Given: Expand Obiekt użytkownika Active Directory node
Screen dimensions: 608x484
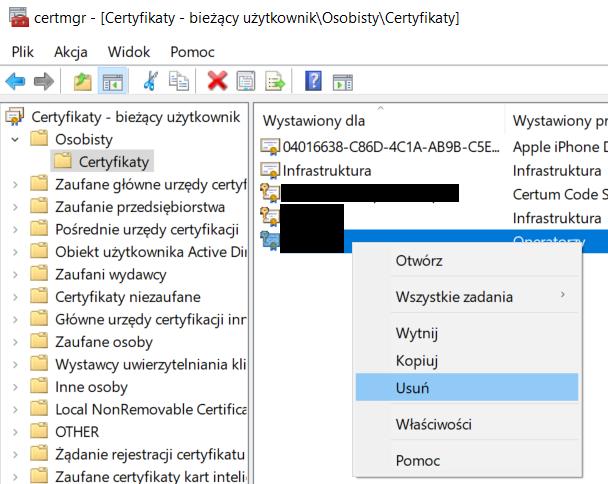Looking at the screenshot, I should coord(15,252).
